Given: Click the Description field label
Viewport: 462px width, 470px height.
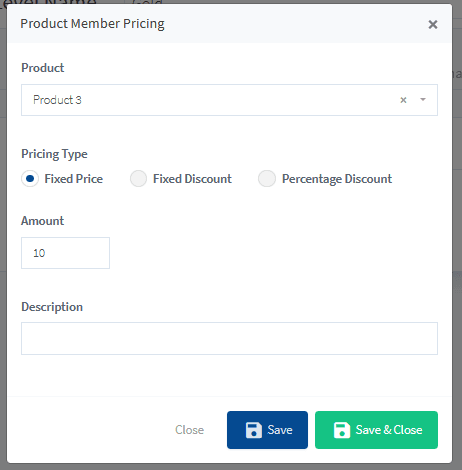Looking at the screenshot, I should point(52,307).
